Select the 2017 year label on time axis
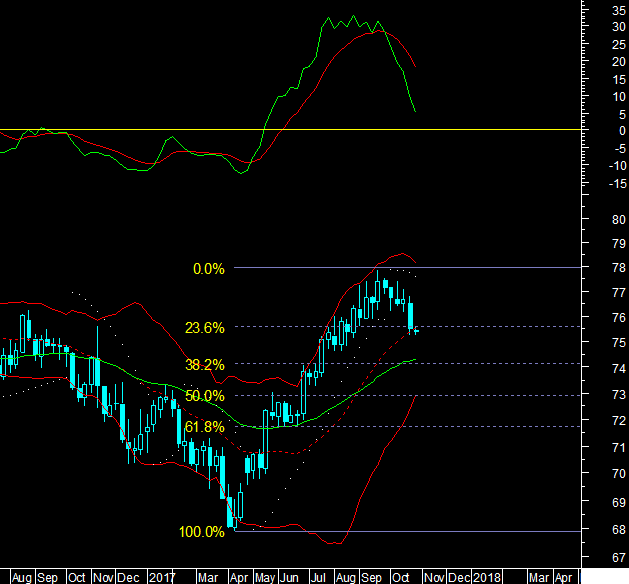Viewport: 629px width, 584px height. tap(162, 578)
